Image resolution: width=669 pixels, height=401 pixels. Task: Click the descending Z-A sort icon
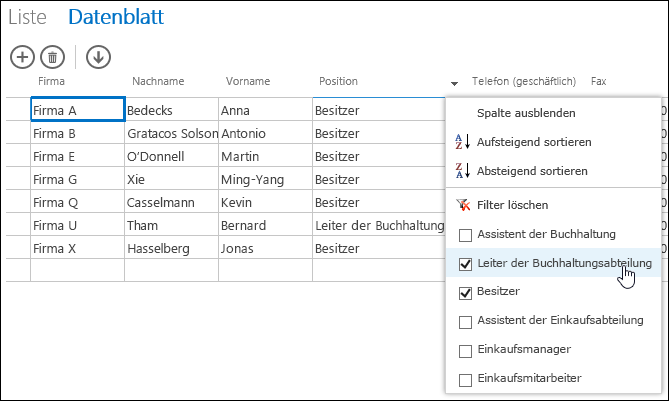463,171
